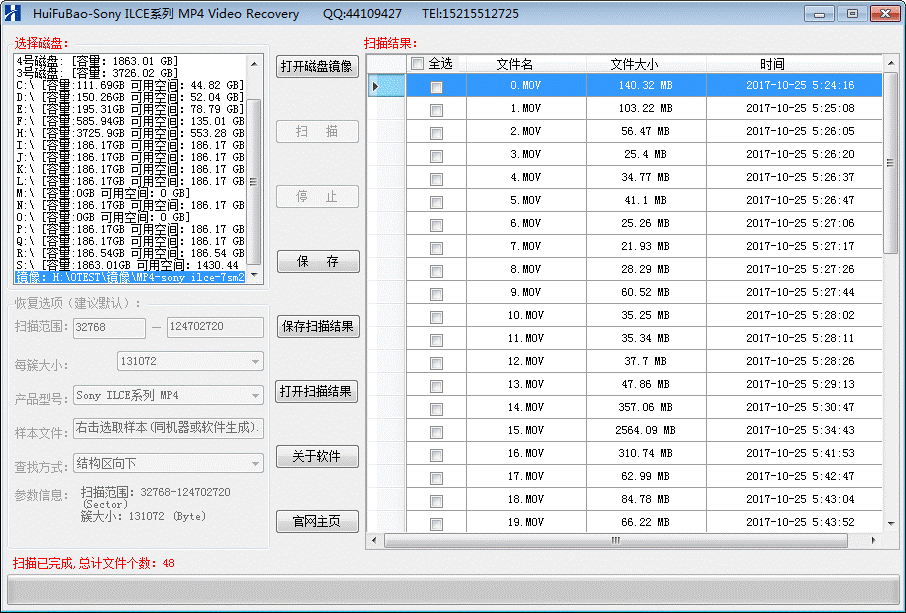Screen dimensions: 906x613
Task: Click the disk list scroll up arrow
Action: [x=254, y=64]
